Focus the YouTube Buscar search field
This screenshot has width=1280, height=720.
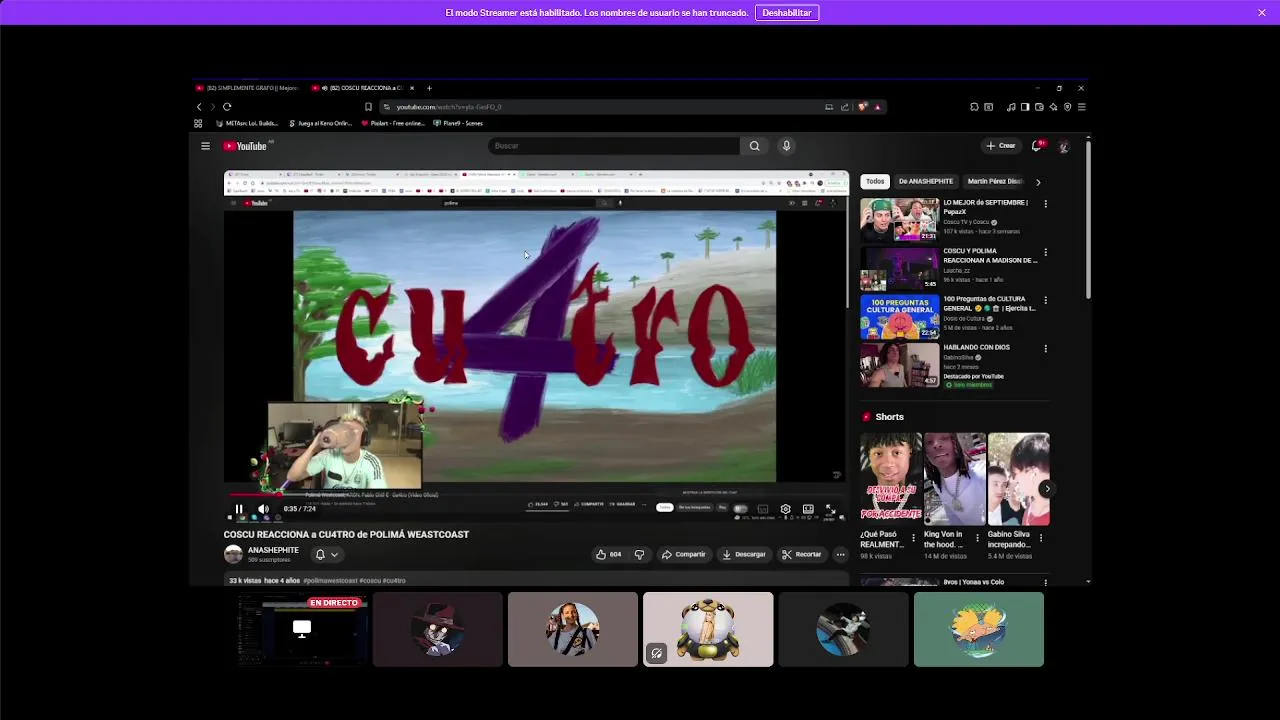[613, 146]
